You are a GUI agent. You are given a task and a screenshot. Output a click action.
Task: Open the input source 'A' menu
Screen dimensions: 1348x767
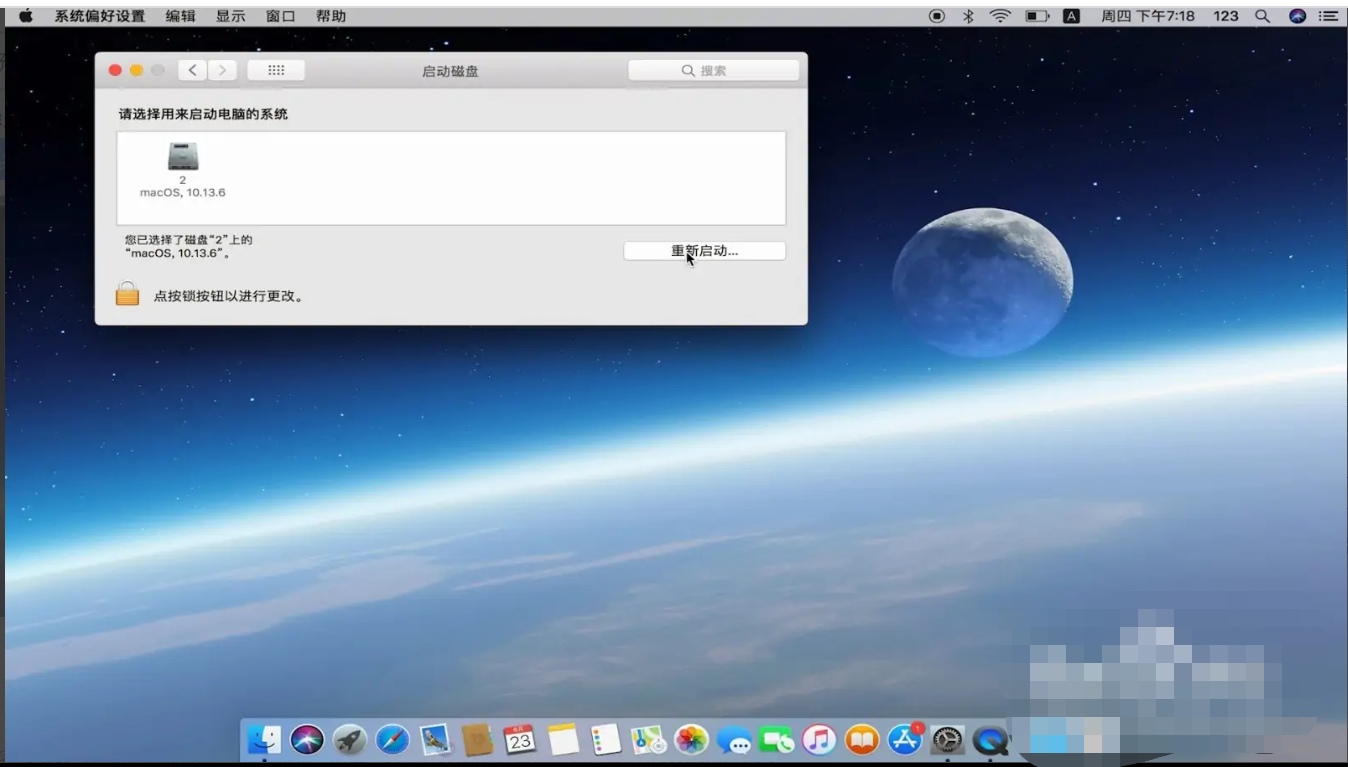(x=1071, y=16)
